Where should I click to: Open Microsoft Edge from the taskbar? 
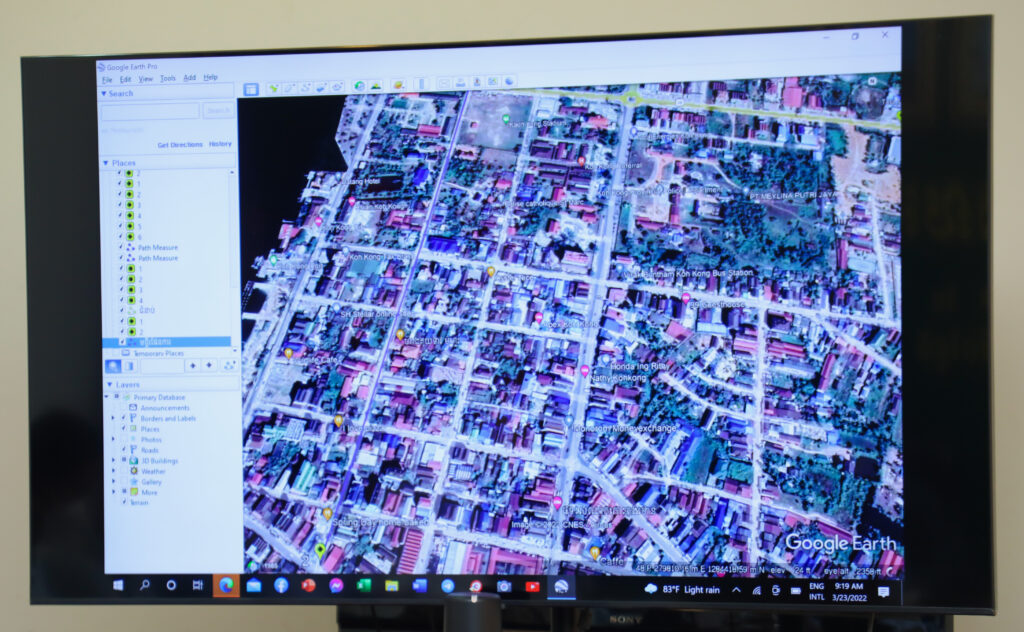(226, 586)
